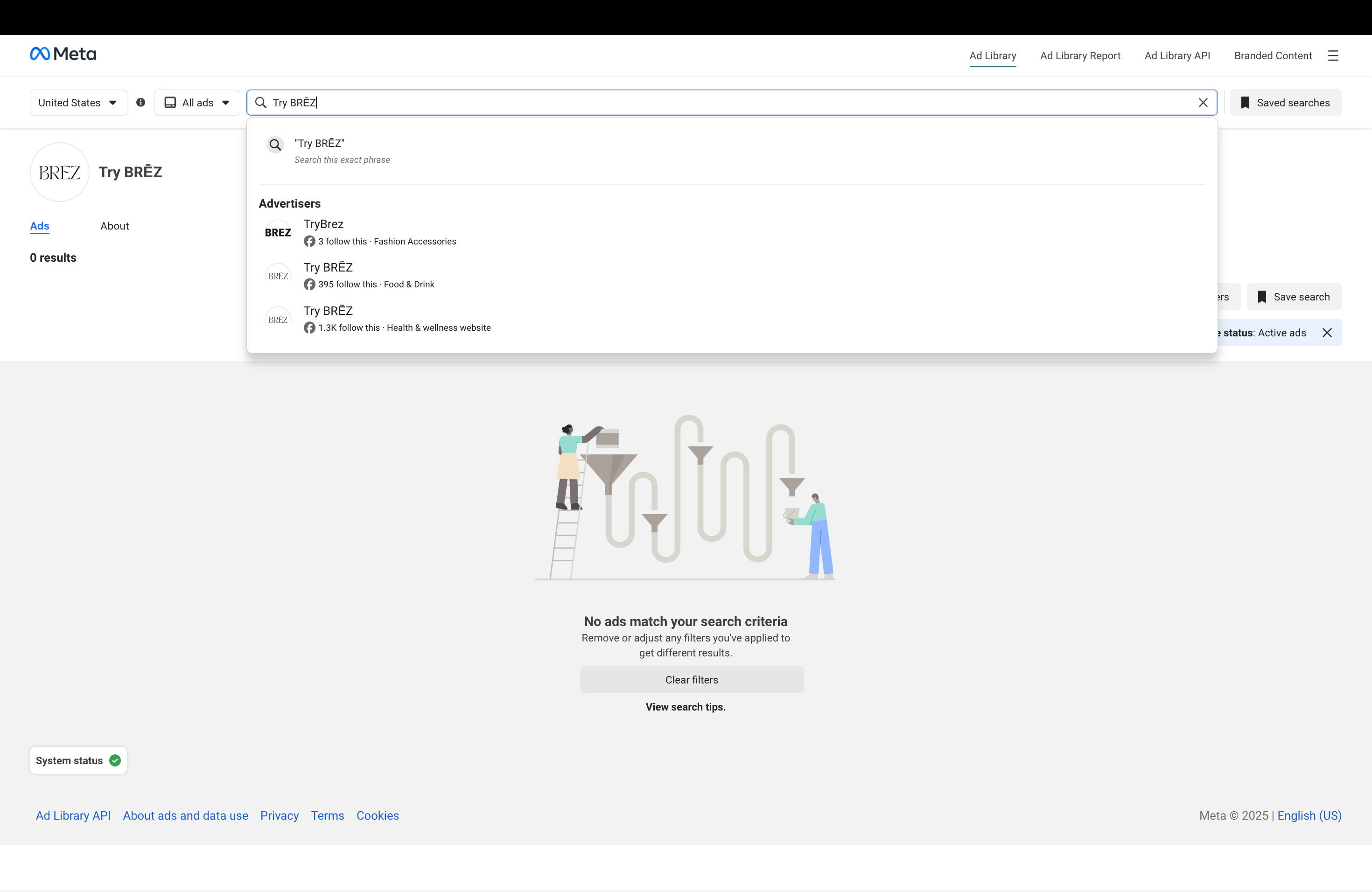1372x892 pixels.
Task: Switch to the About tab
Action: pos(114,226)
